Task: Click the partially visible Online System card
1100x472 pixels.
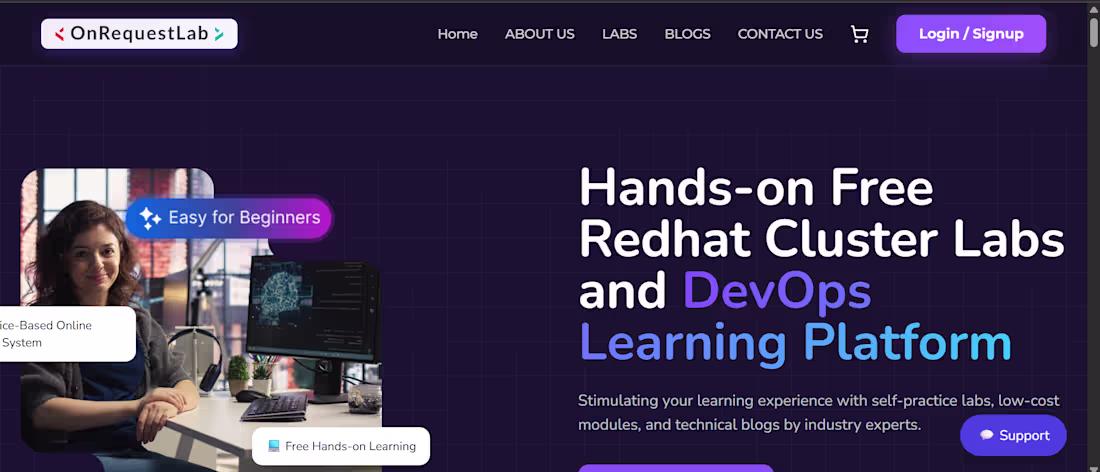Action: pos(67,334)
